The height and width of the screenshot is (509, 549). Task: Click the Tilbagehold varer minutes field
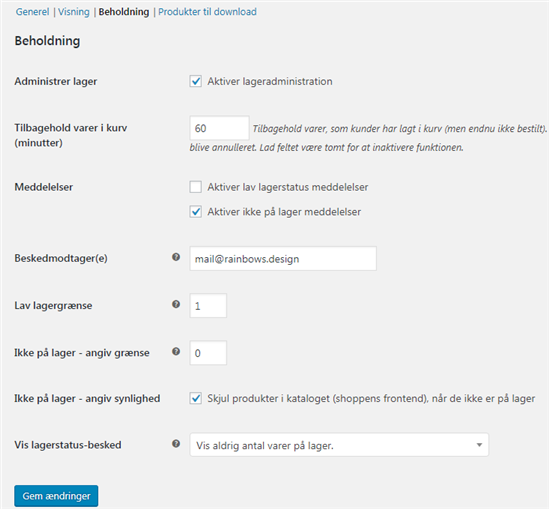(220, 128)
